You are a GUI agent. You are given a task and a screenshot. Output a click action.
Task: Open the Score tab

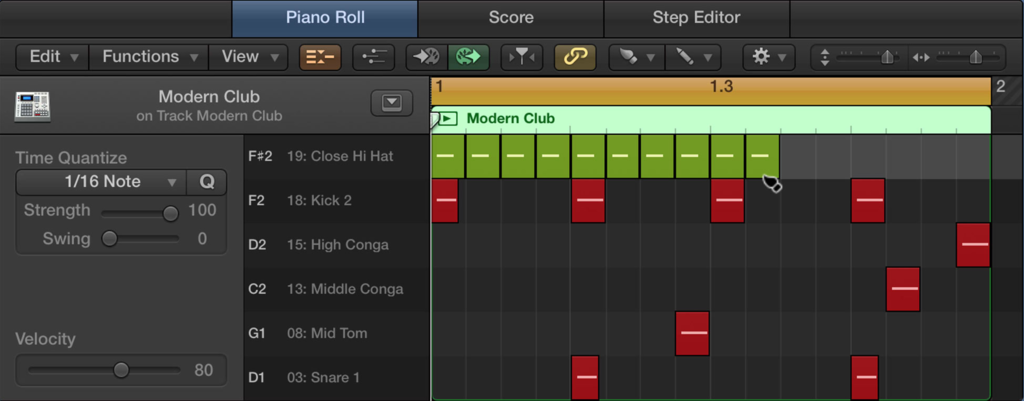pos(511,18)
